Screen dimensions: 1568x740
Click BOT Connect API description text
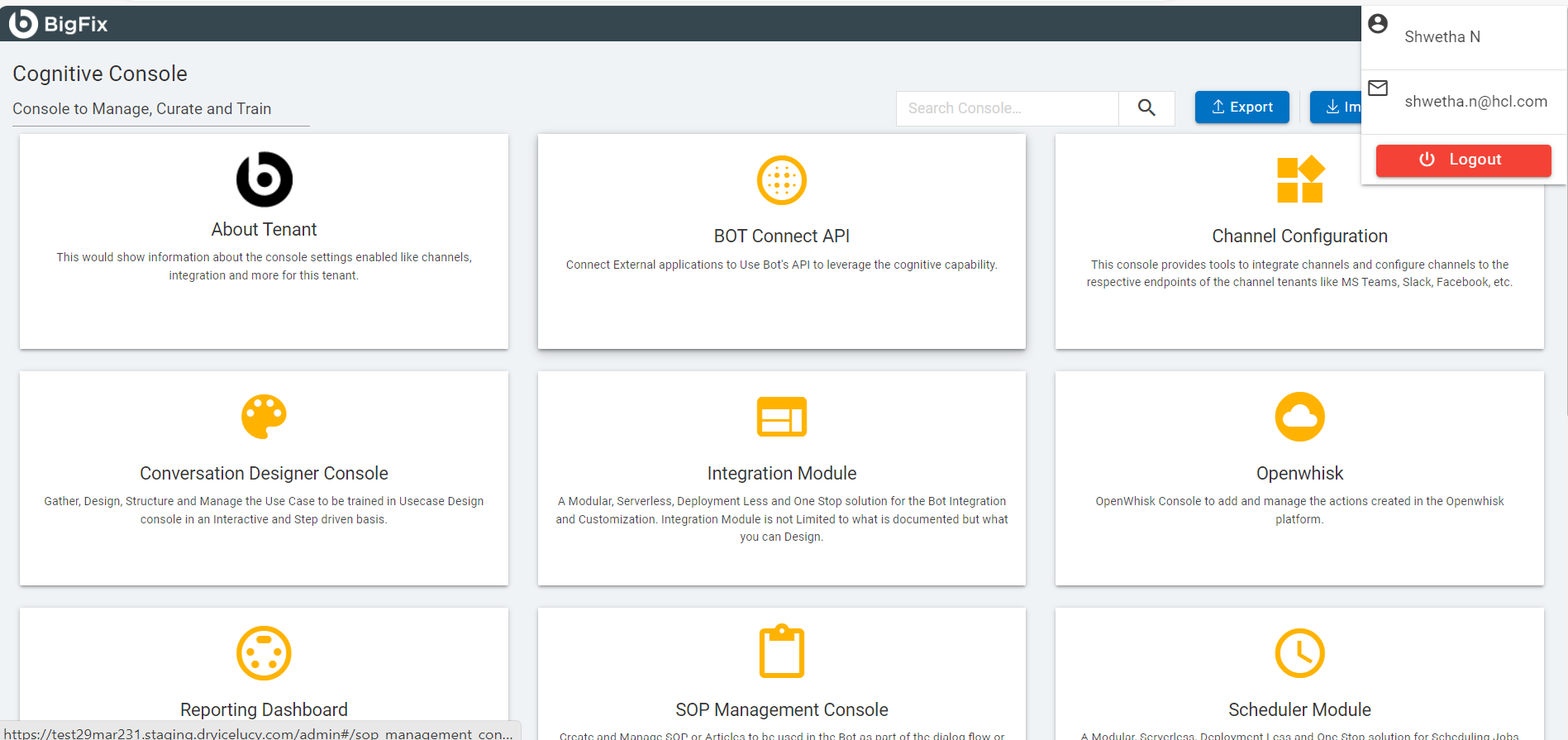click(782, 265)
